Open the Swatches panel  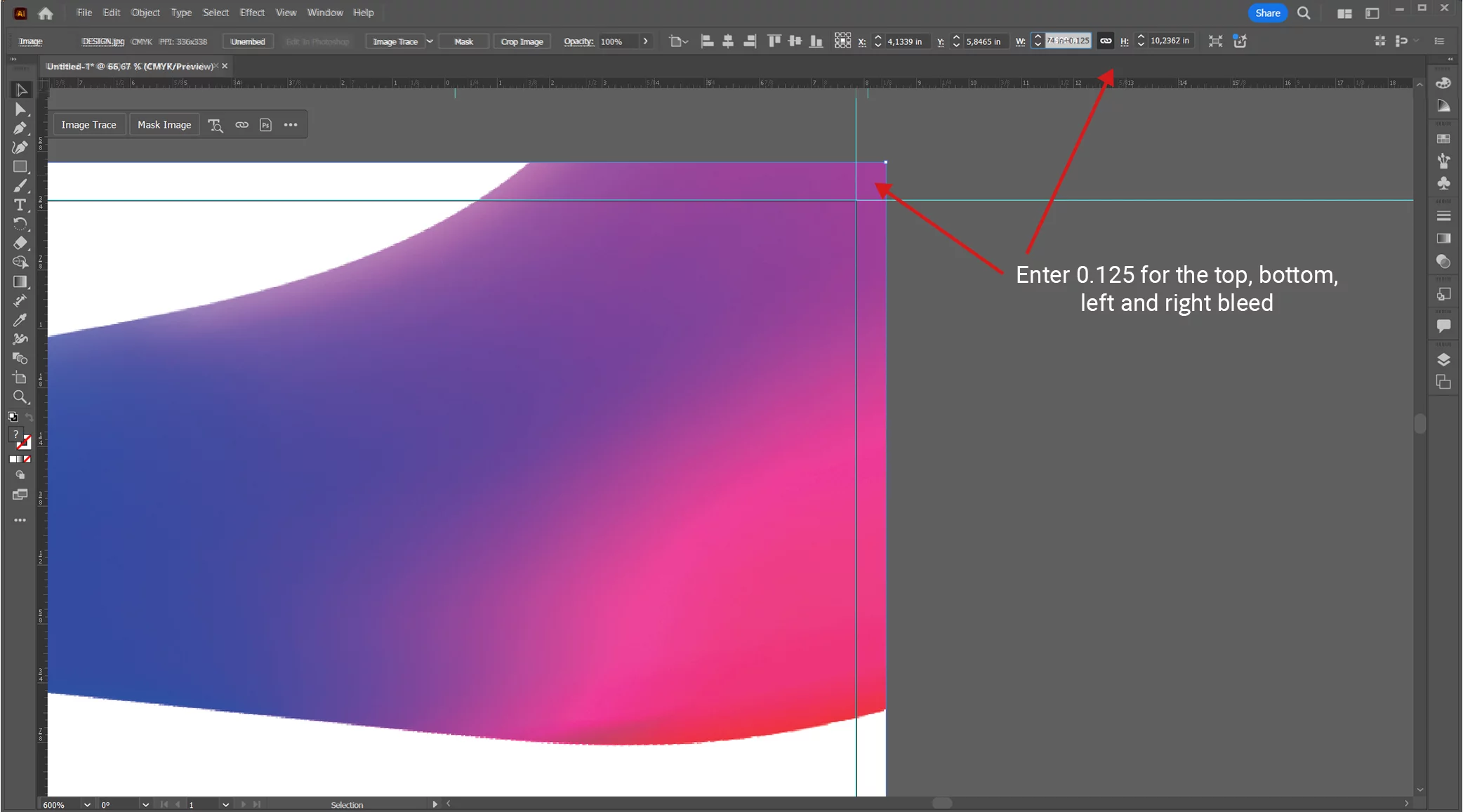[1444, 138]
